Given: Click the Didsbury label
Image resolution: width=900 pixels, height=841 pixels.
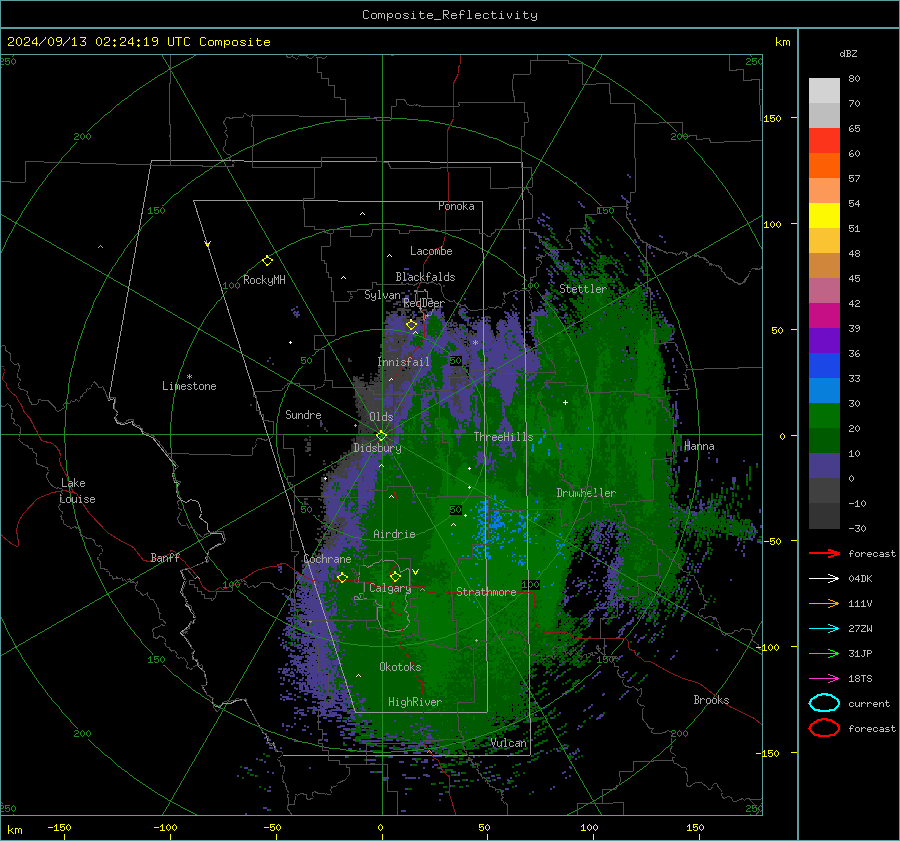Looking at the screenshot, I should pyautogui.click(x=378, y=448).
